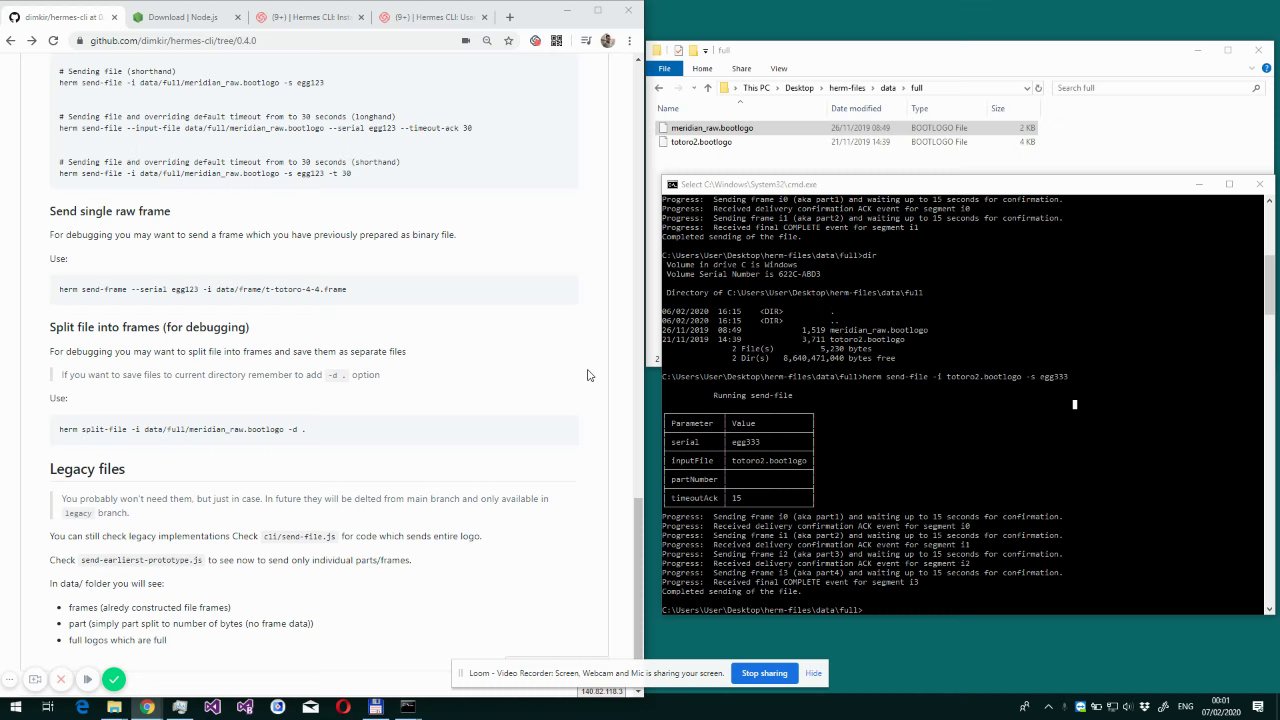Navigate to data in the breadcrumb path
Viewport: 1280px width, 720px height.
[x=888, y=88]
